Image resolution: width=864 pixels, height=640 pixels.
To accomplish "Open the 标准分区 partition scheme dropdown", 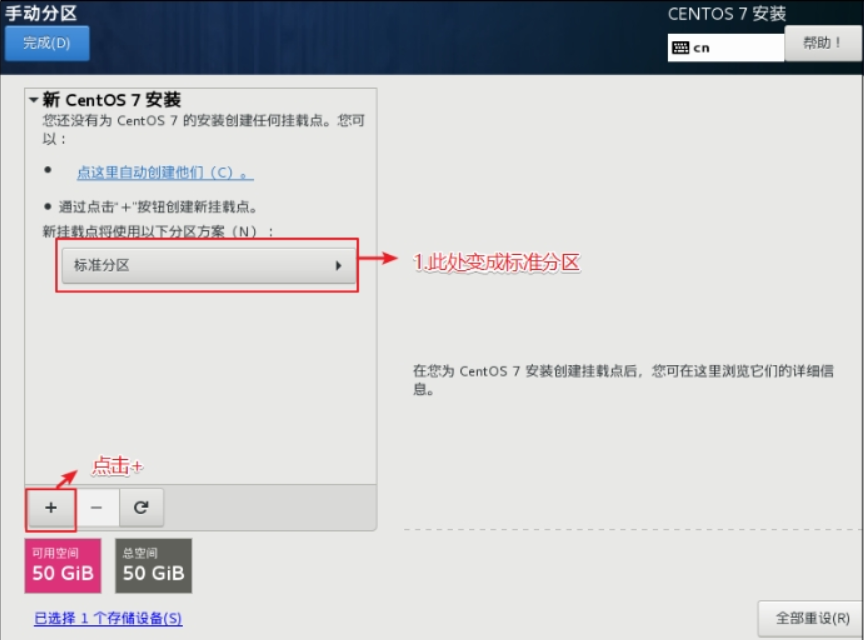I will tap(209, 265).
